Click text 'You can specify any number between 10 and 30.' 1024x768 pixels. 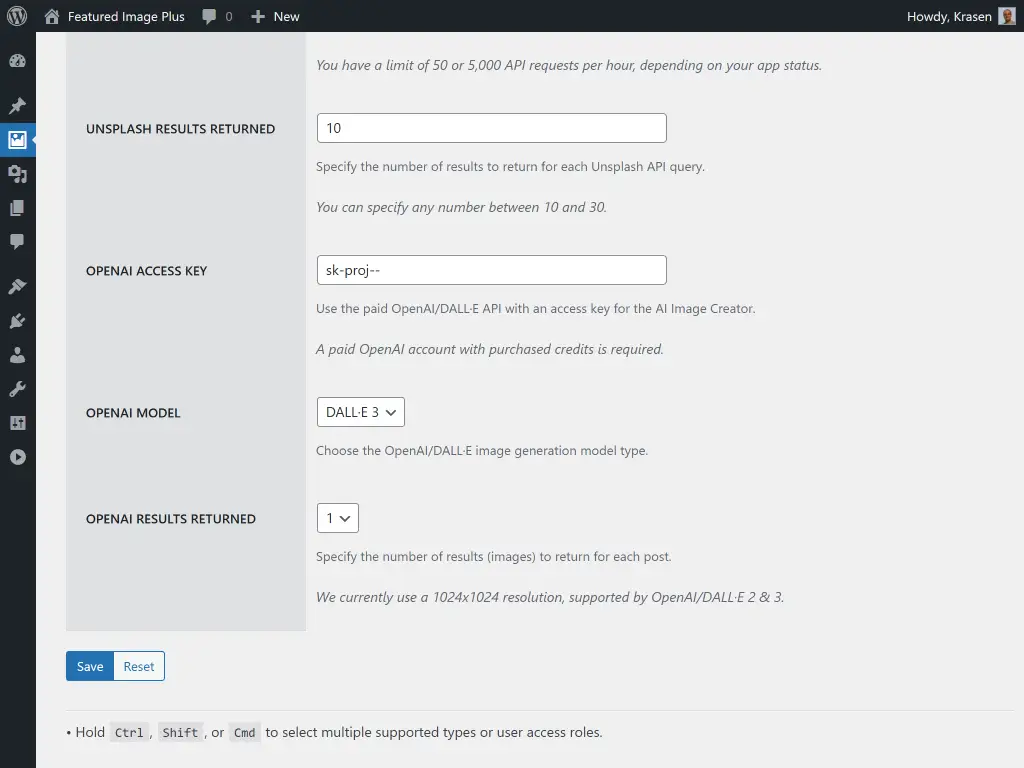point(461,207)
